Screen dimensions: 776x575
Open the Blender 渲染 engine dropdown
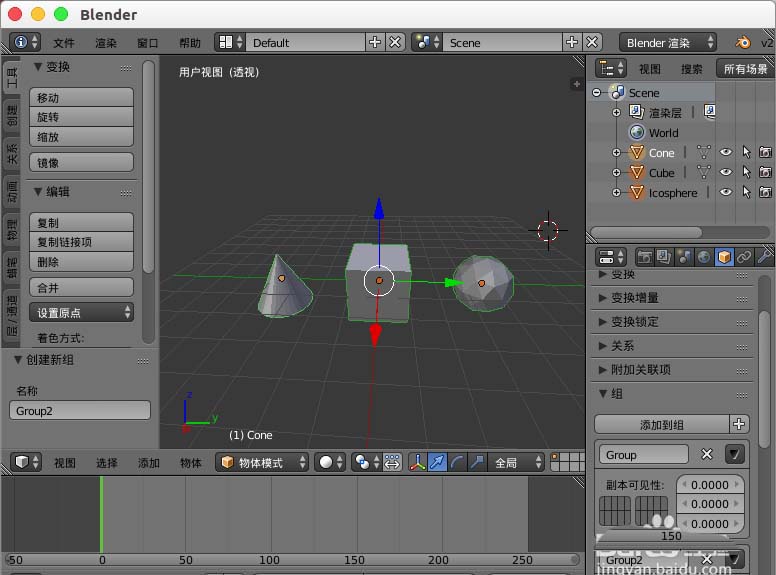click(x=668, y=43)
